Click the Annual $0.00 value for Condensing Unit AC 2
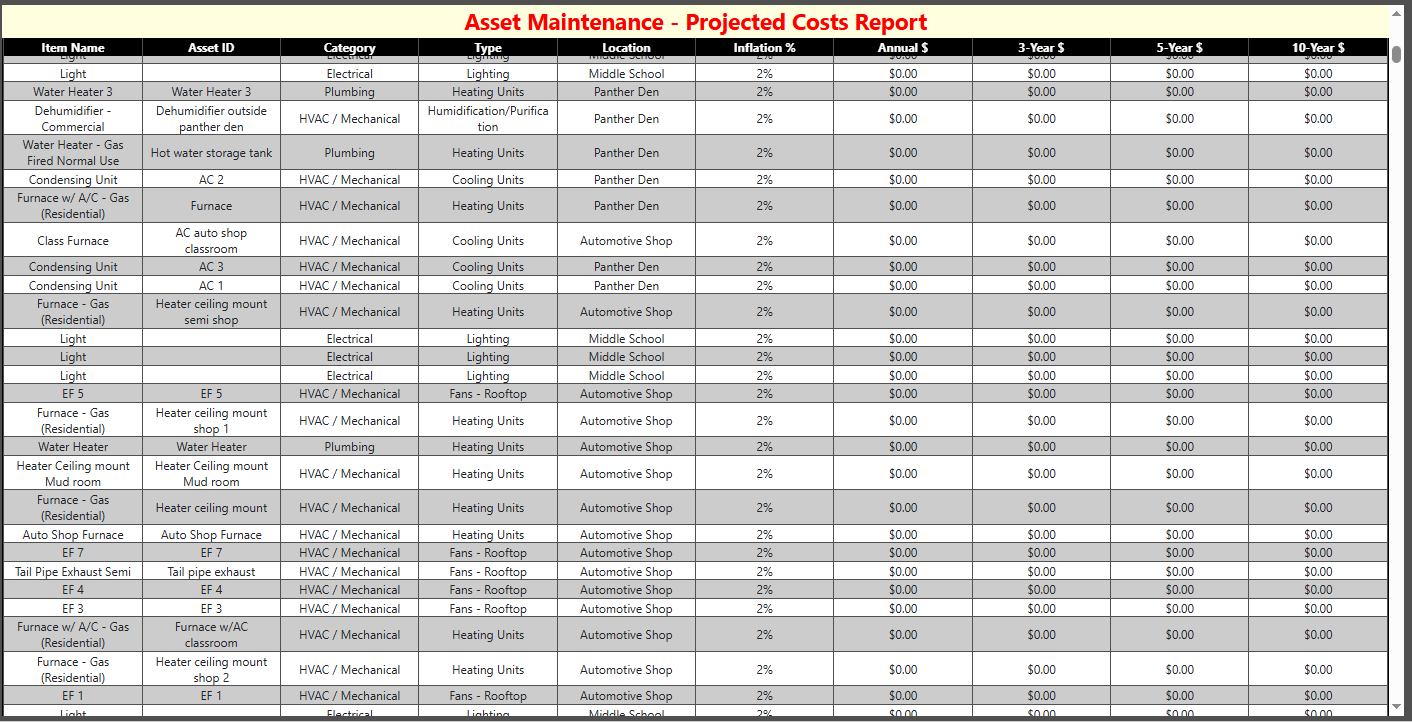The image size is (1412, 722). click(x=902, y=179)
